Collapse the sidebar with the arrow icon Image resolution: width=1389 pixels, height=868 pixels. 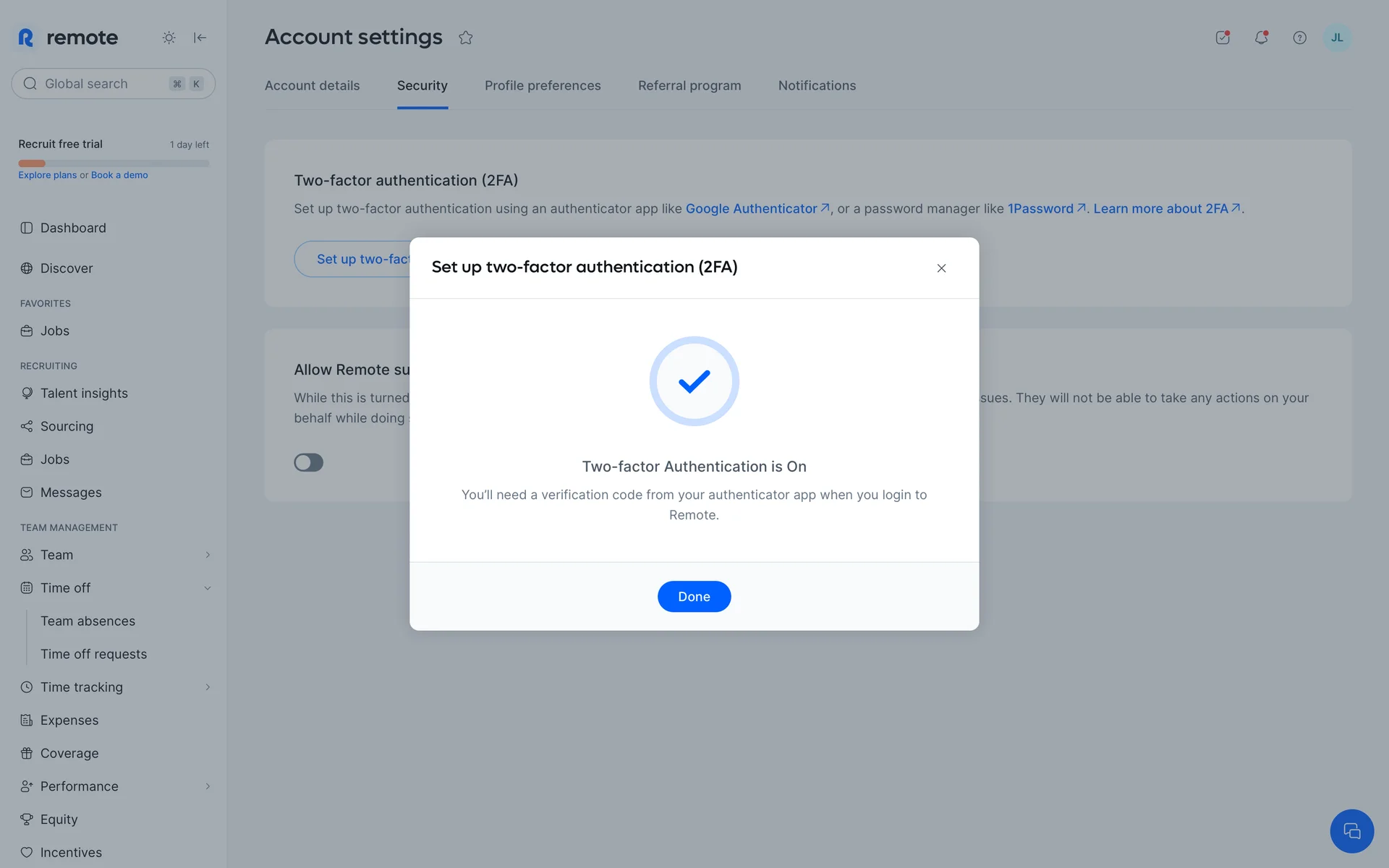[200, 38]
